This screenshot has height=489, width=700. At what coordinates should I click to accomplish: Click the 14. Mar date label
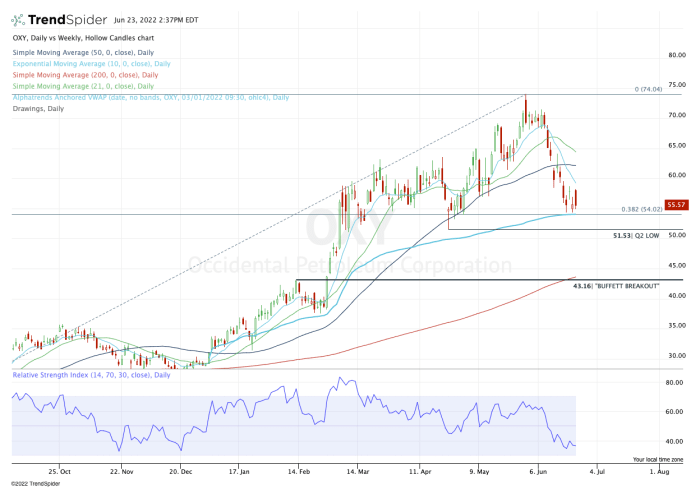(357, 472)
